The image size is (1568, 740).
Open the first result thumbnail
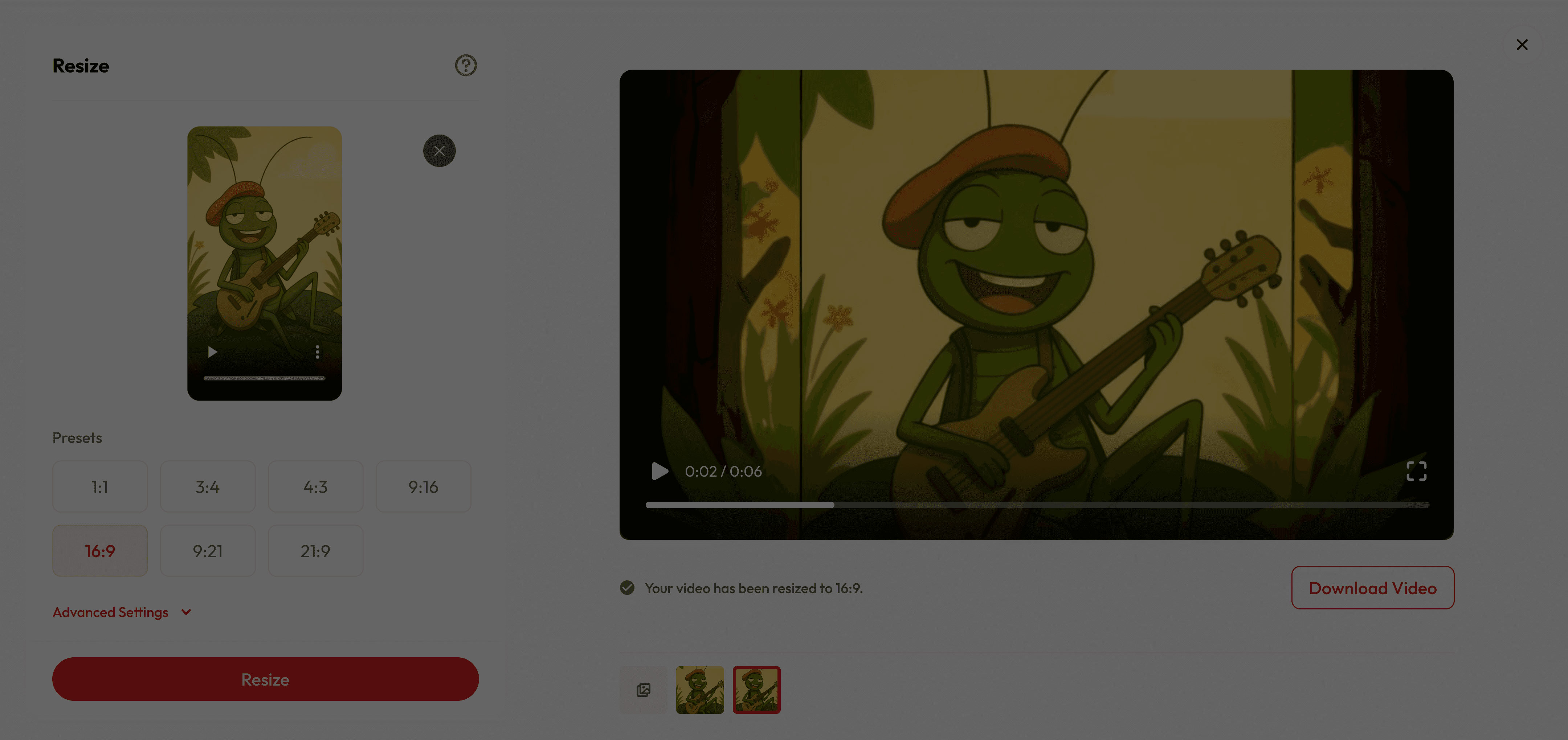(x=700, y=690)
